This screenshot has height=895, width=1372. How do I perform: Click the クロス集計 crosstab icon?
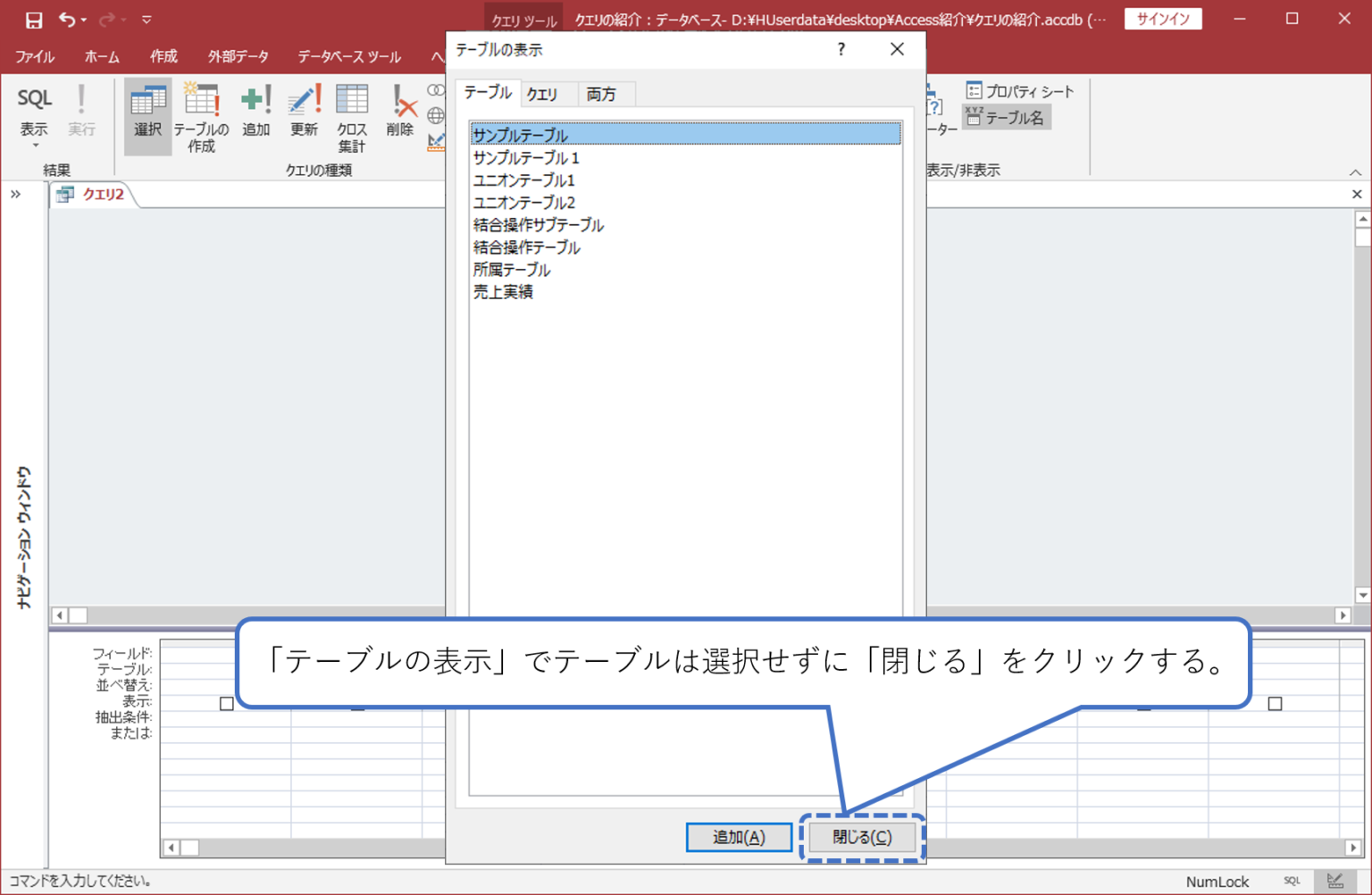pyautogui.click(x=351, y=116)
